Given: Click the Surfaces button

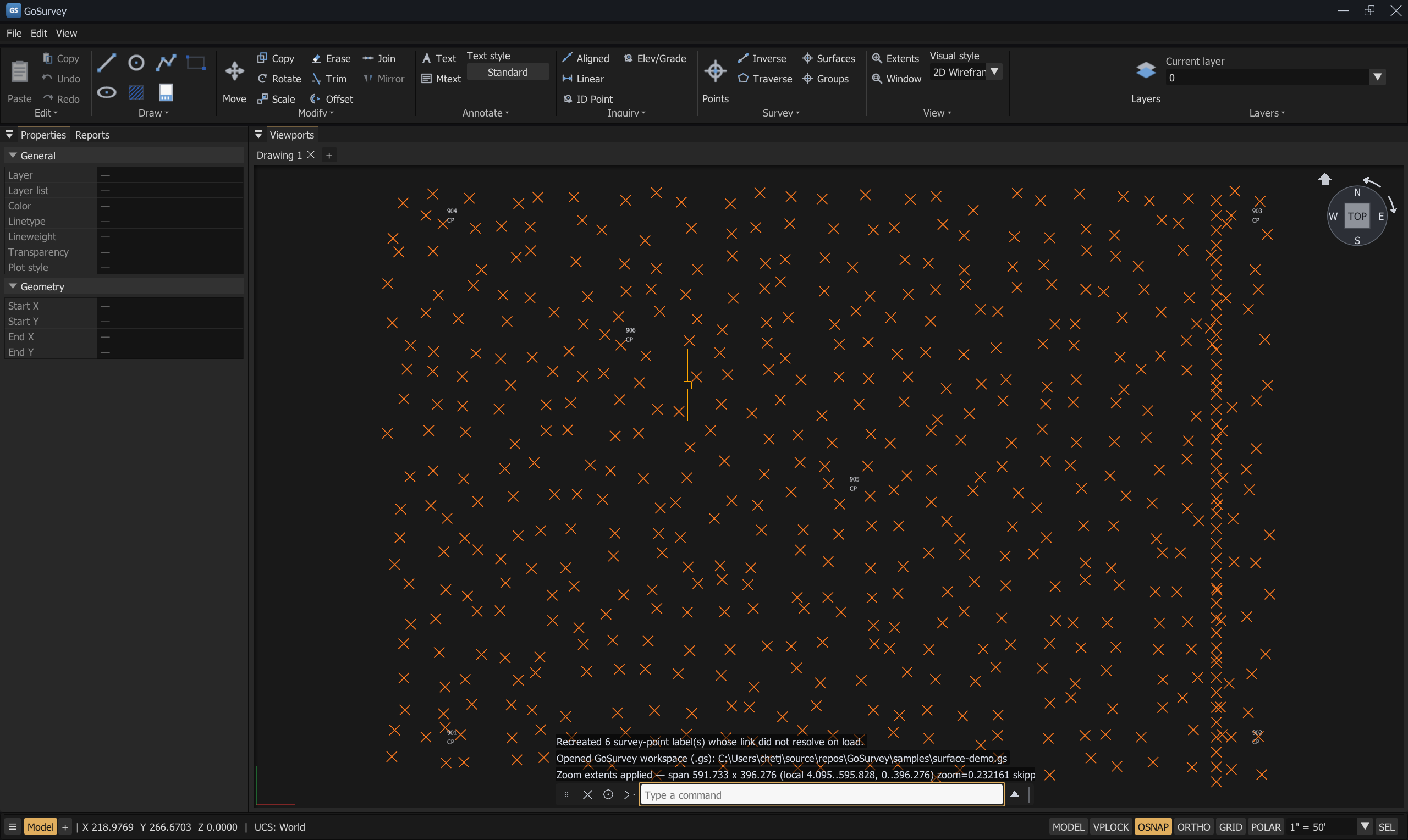Looking at the screenshot, I should click(829, 58).
